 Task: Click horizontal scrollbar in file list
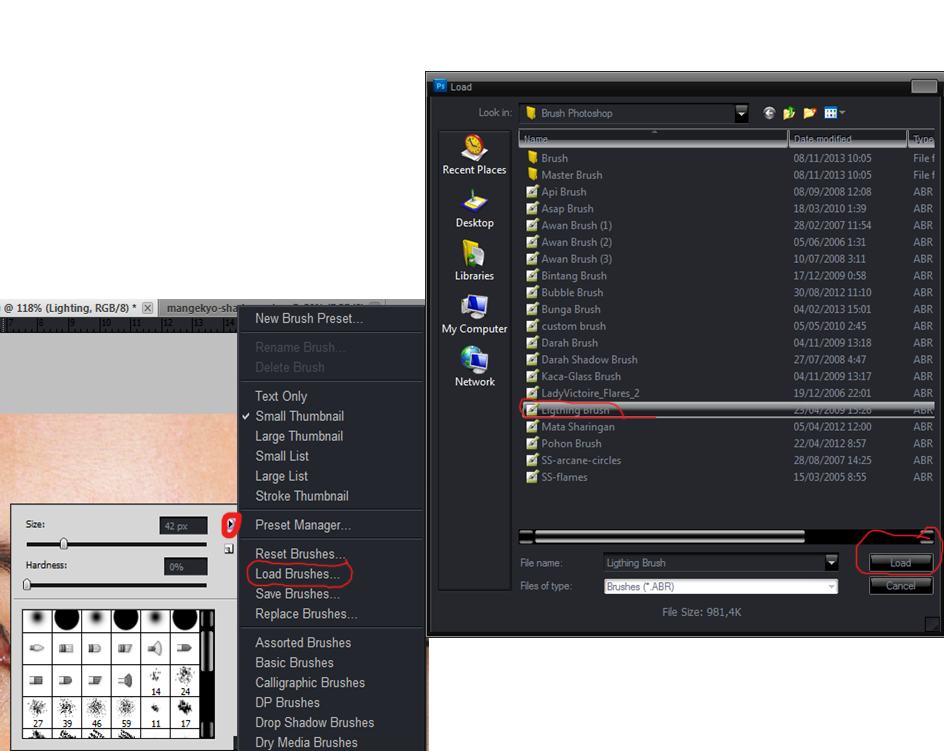[669, 536]
